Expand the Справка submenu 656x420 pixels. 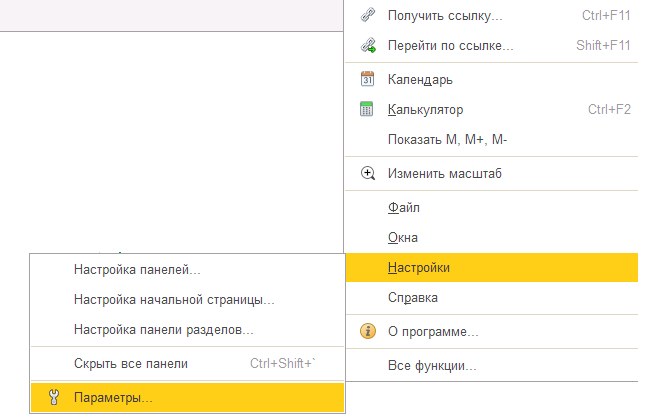coord(492,297)
